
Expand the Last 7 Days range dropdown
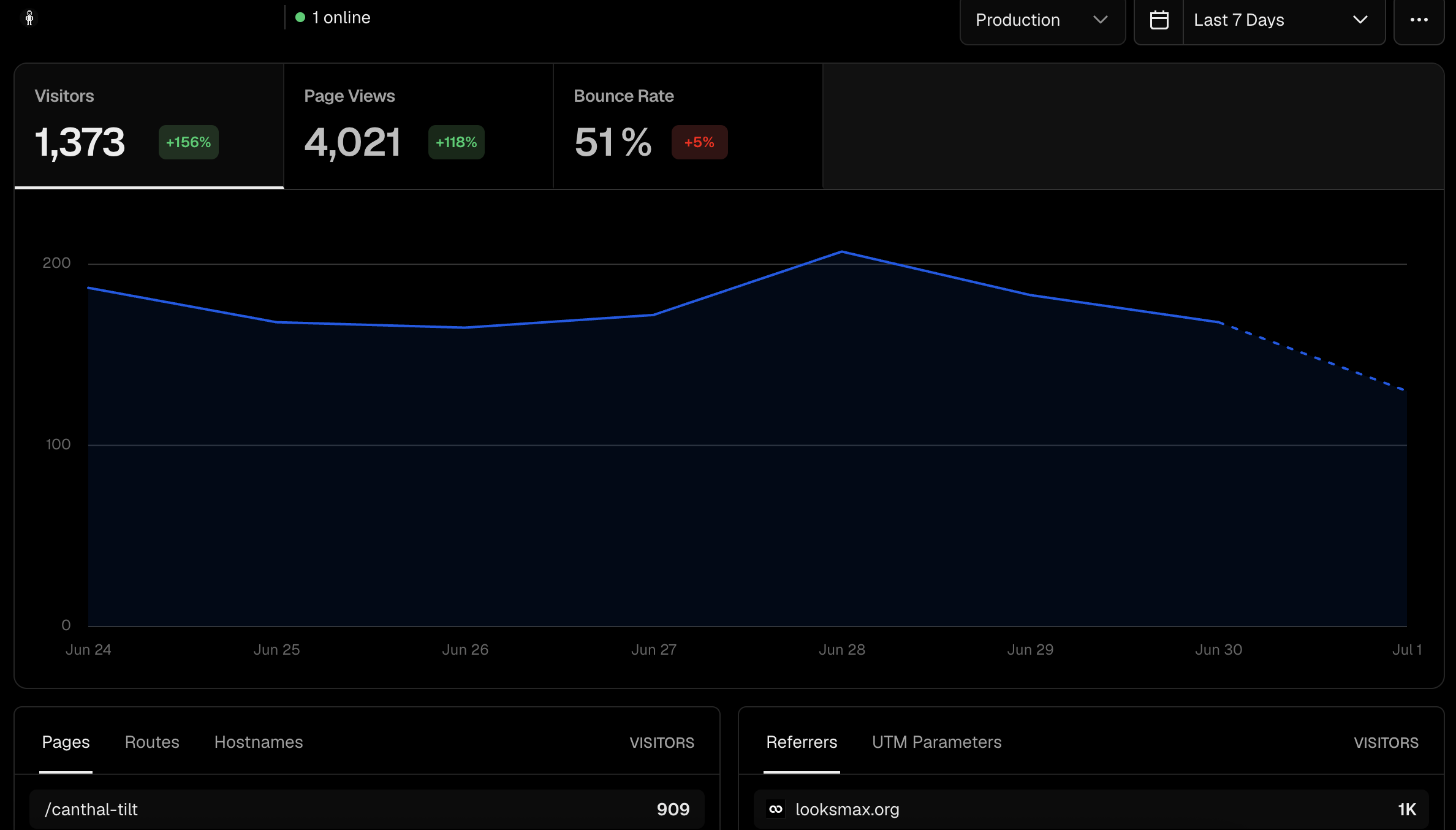(1284, 20)
